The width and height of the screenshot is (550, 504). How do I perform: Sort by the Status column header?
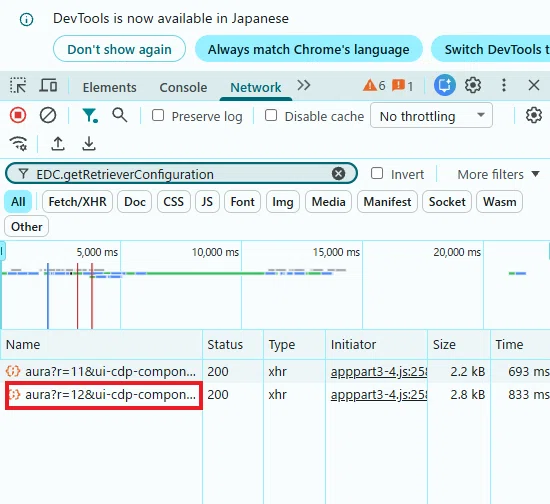pyautogui.click(x=233, y=344)
